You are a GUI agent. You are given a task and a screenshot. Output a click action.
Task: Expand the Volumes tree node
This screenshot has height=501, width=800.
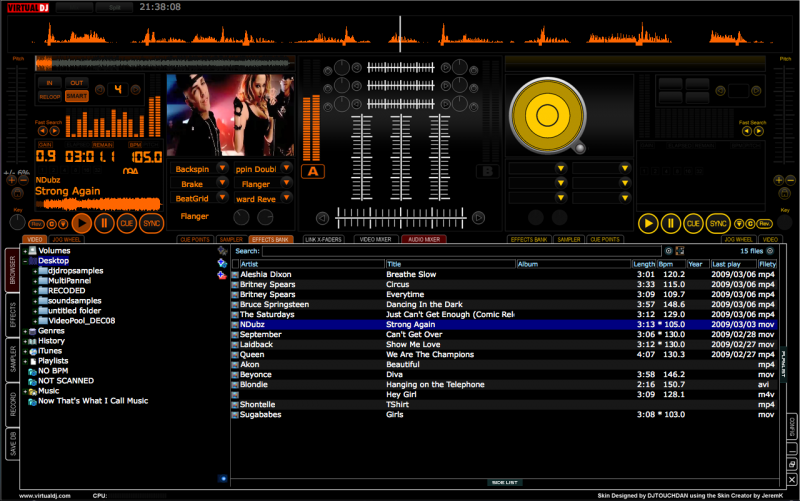pyautogui.click(x=24, y=251)
